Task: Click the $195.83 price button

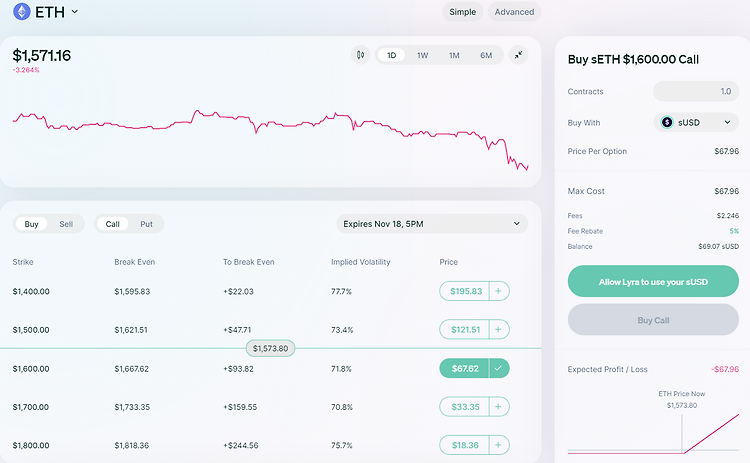Action: 466,291
